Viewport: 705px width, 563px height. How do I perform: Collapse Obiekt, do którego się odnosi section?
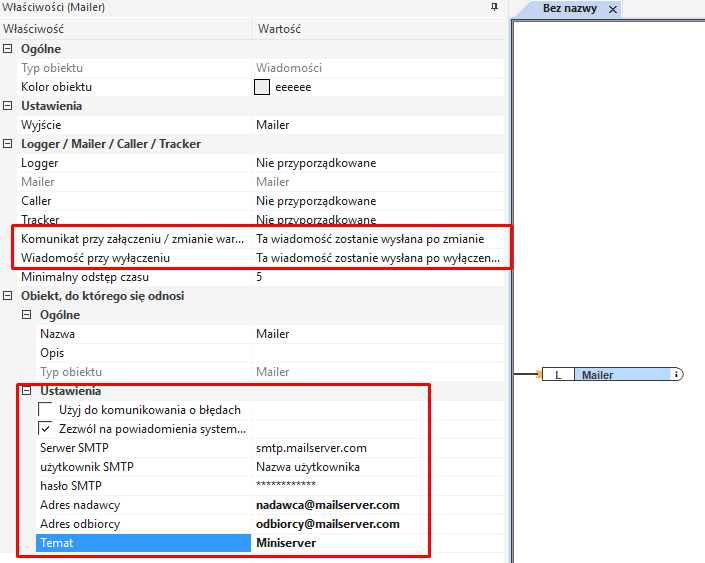tap(9, 296)
